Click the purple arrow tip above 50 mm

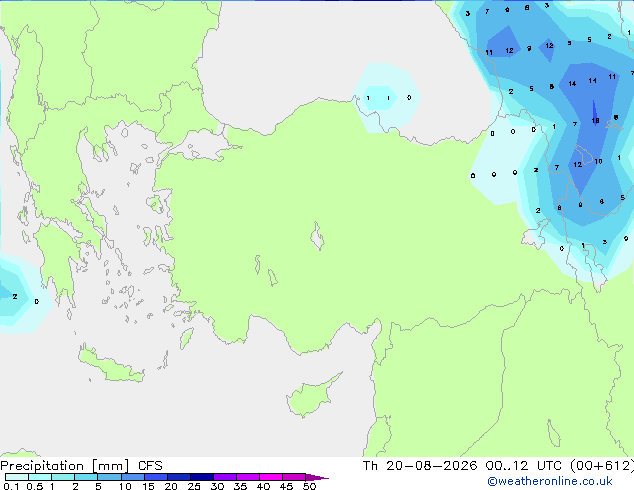317,477
